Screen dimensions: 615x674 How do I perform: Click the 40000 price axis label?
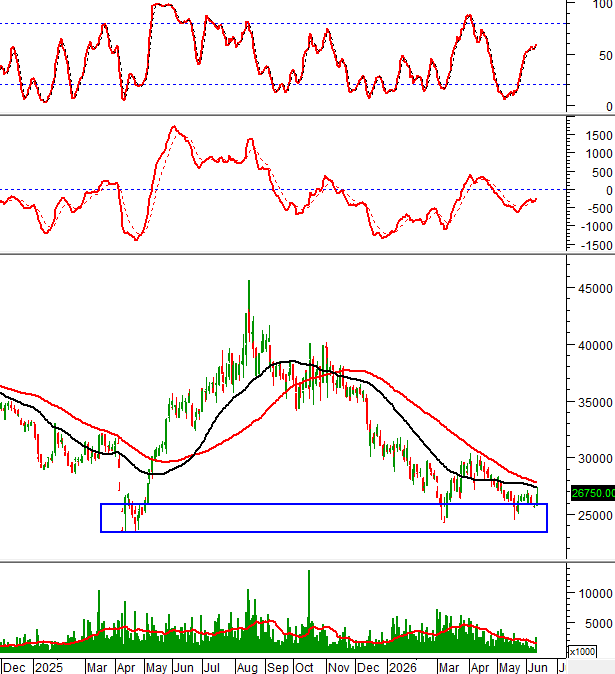point(595,346)
